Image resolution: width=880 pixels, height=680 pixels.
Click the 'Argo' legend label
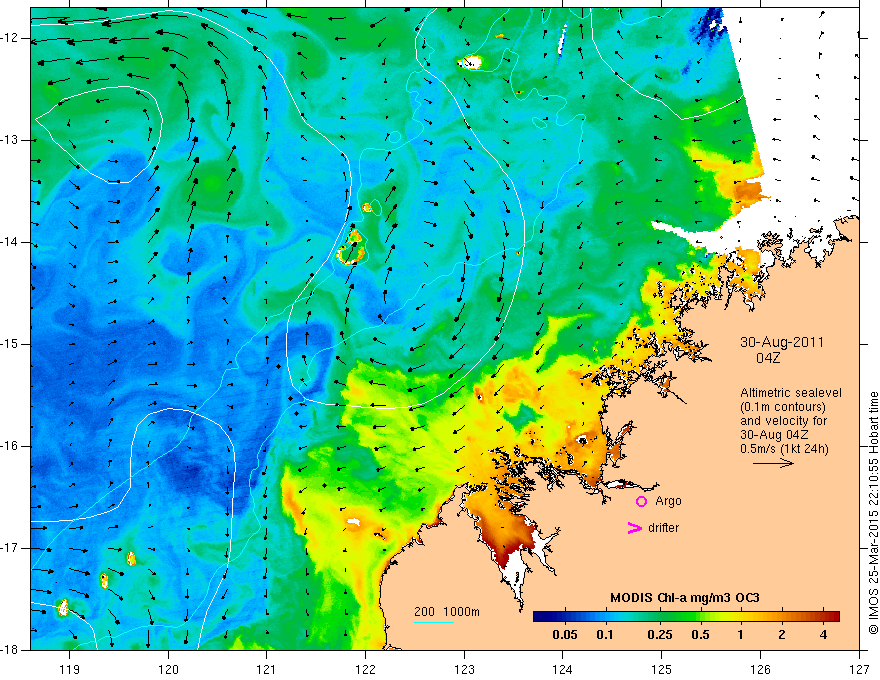pos(668,501)
